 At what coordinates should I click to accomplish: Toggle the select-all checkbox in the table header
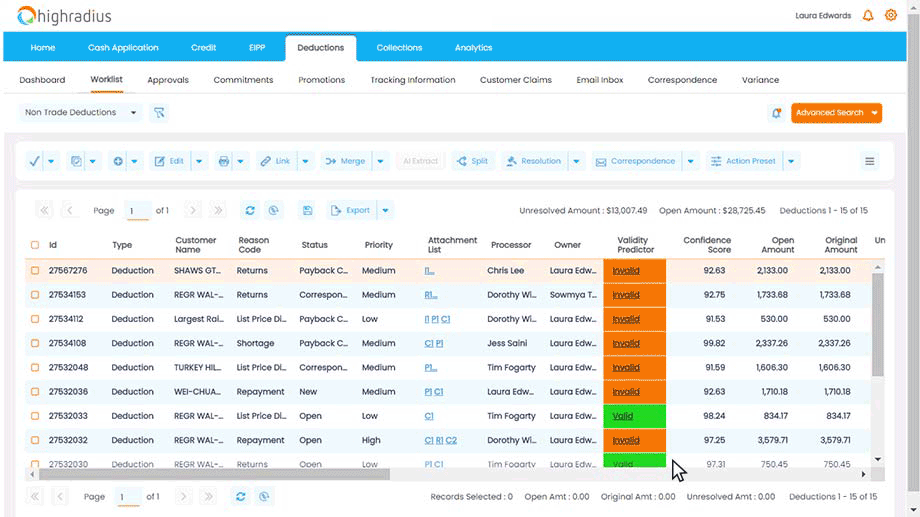click(35, 245)
